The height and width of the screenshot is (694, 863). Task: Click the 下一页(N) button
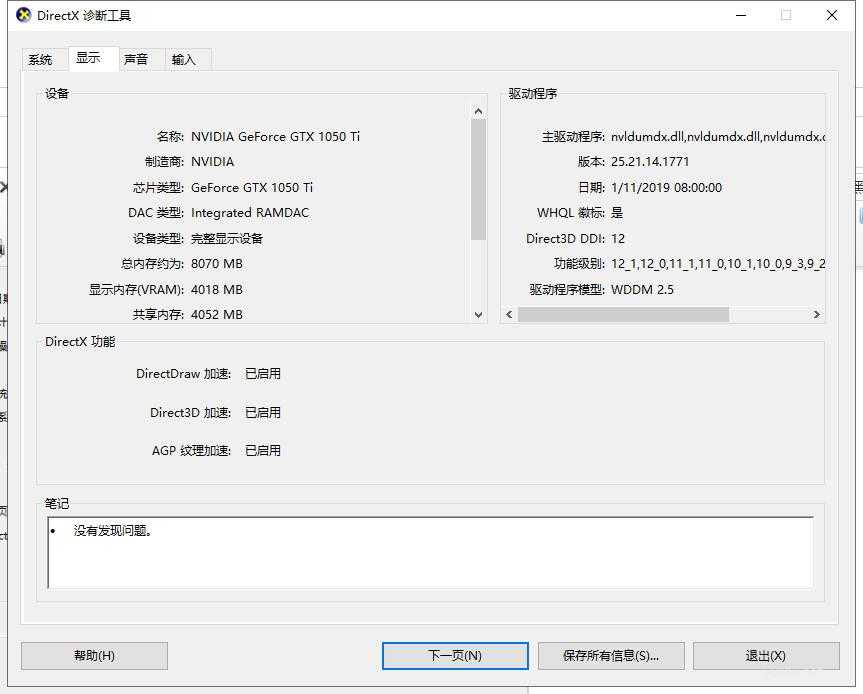click(455, 656)
